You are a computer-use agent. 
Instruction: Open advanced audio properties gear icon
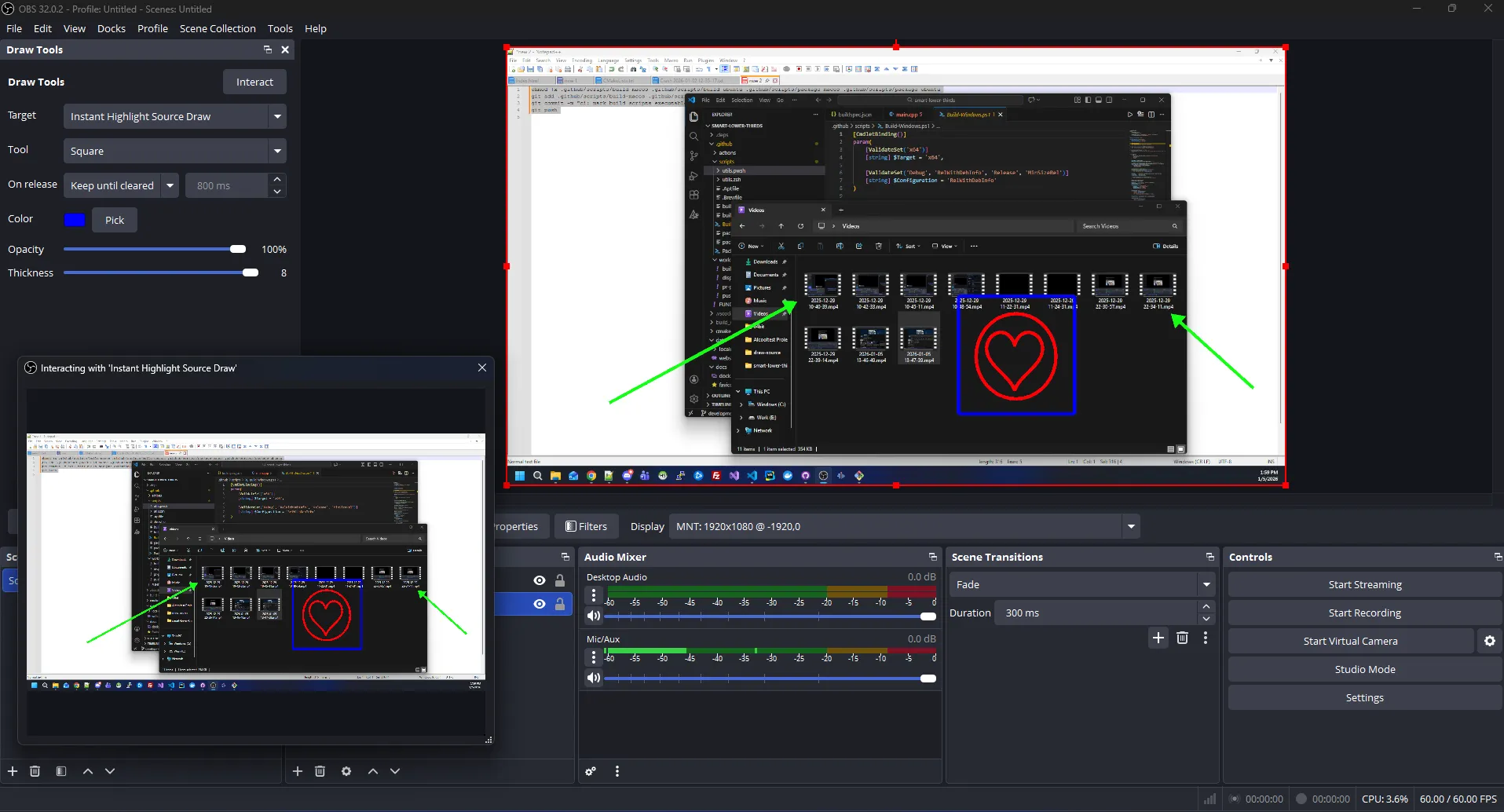coord(589,771)
